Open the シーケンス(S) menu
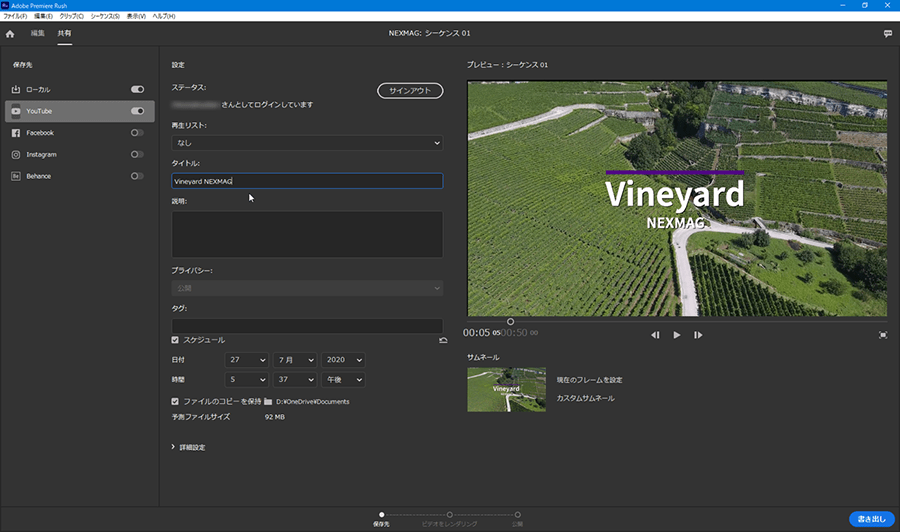900x532 pixels. click(x=103, y=17)
